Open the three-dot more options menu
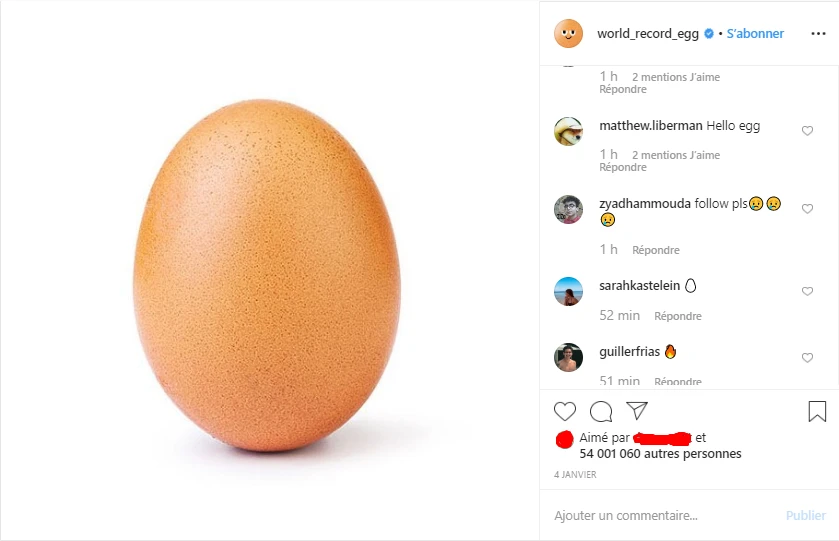 [818, 34]
